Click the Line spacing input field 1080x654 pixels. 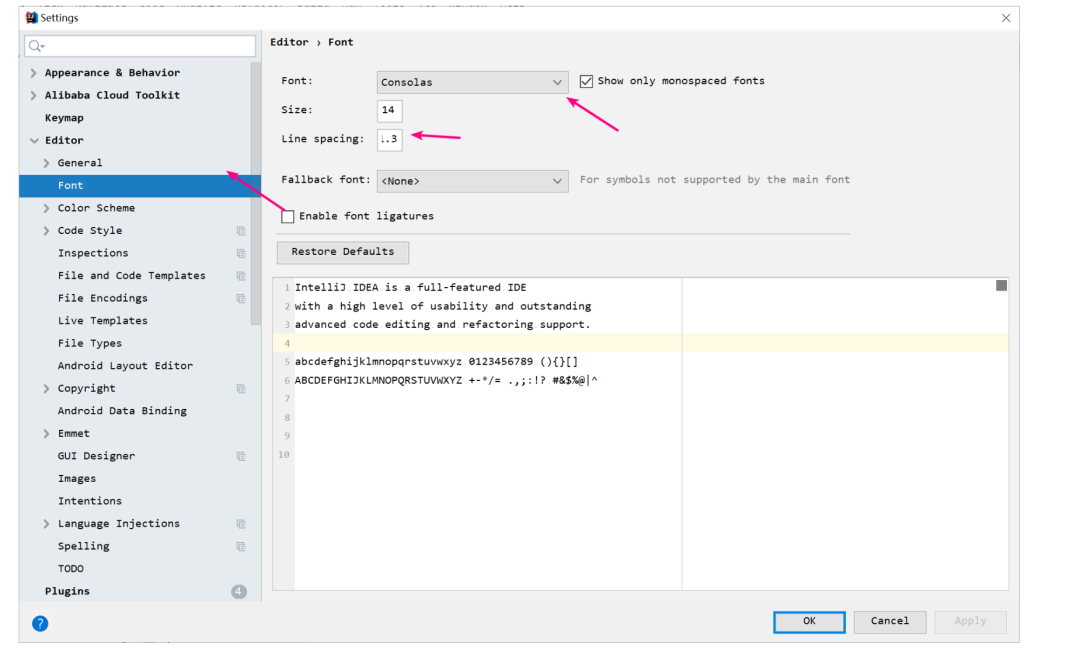tap(389, 139)
